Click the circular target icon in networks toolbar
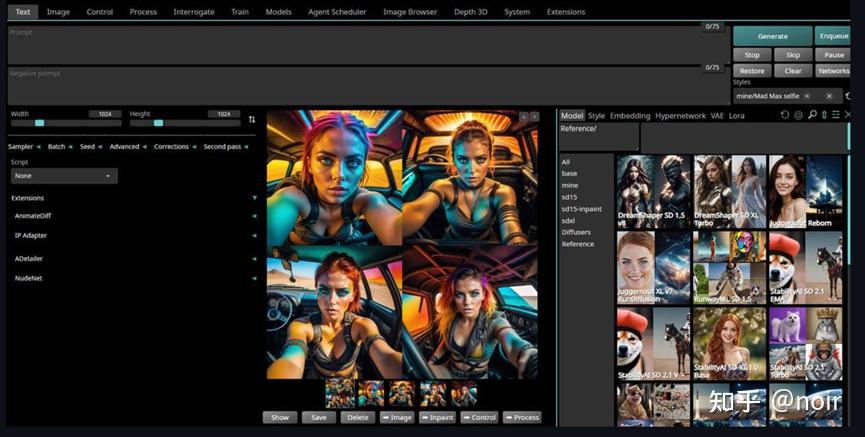 (798, 115)
